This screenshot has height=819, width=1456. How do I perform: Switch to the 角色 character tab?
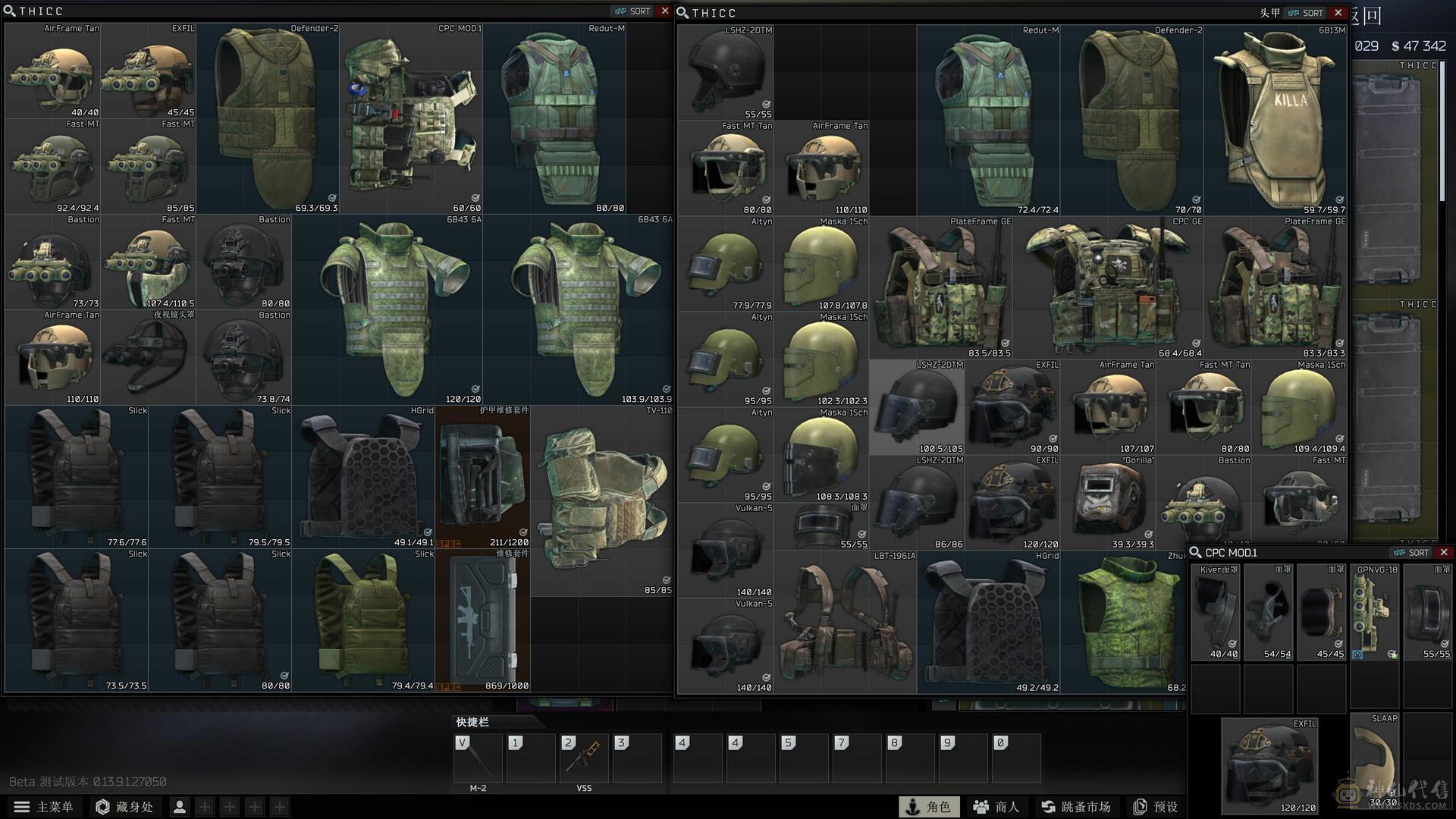929,807
